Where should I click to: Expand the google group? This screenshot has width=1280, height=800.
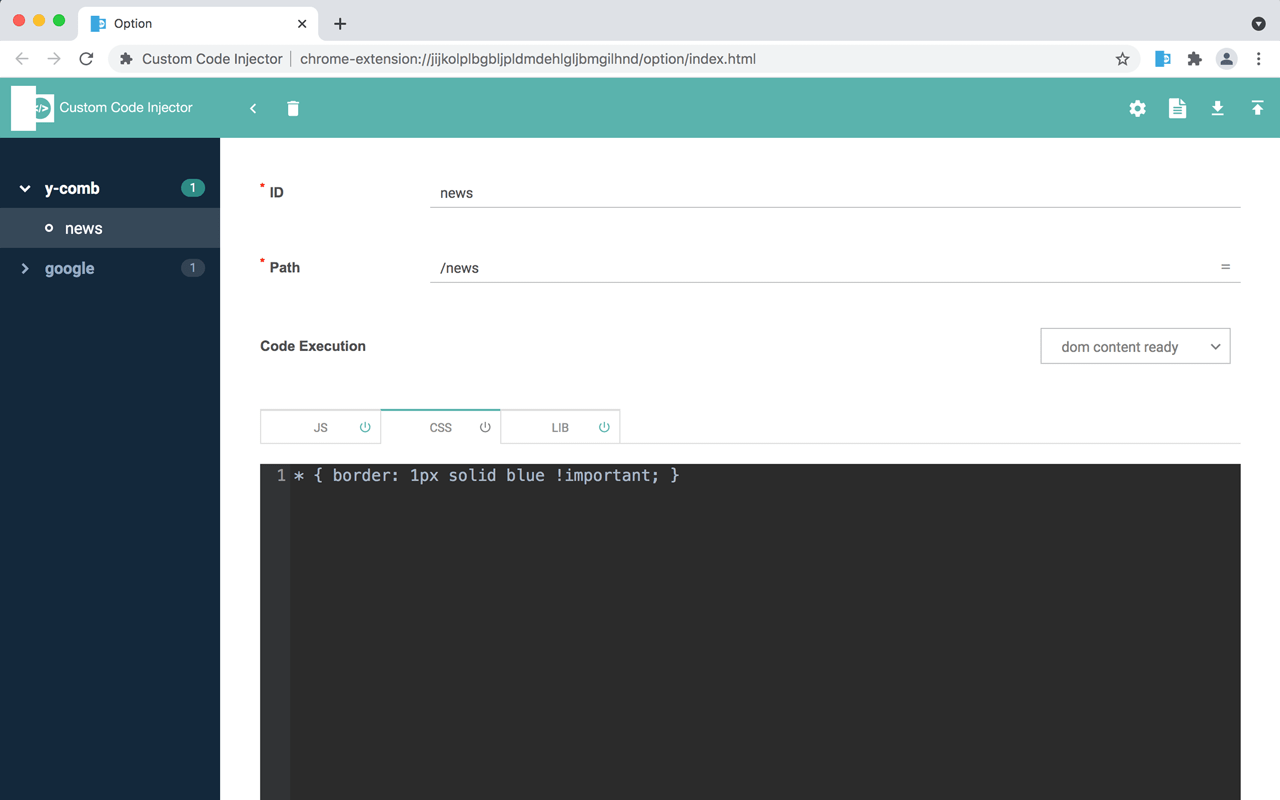click(x=25, y=268)
